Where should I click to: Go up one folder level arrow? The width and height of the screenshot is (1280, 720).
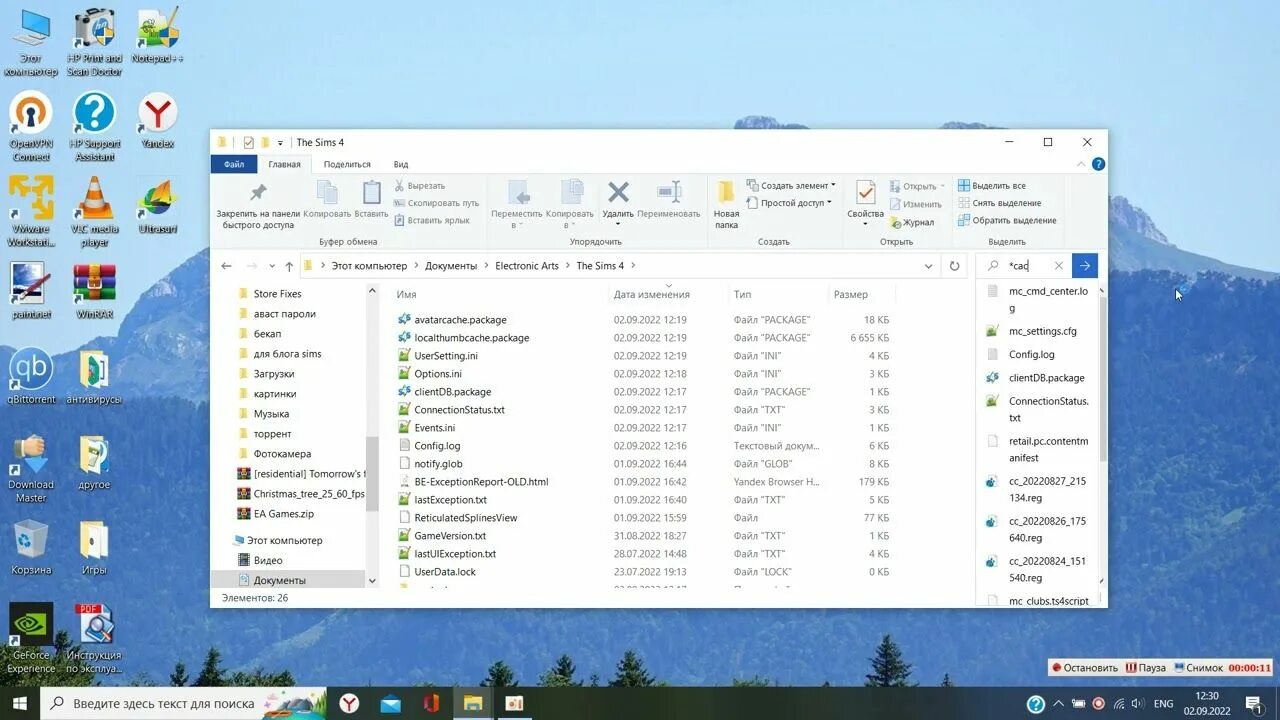[289, 266]
